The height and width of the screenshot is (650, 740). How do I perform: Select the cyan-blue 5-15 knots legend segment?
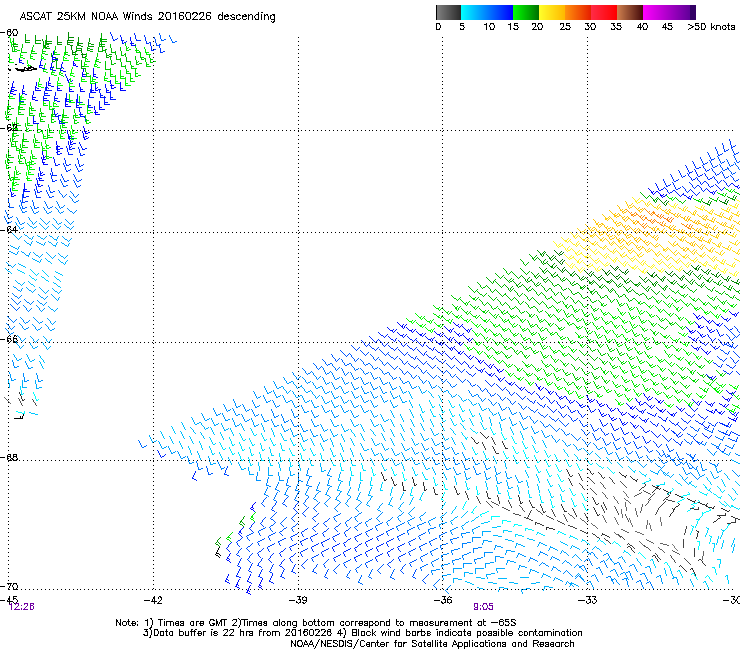click(x=487, y=12)
